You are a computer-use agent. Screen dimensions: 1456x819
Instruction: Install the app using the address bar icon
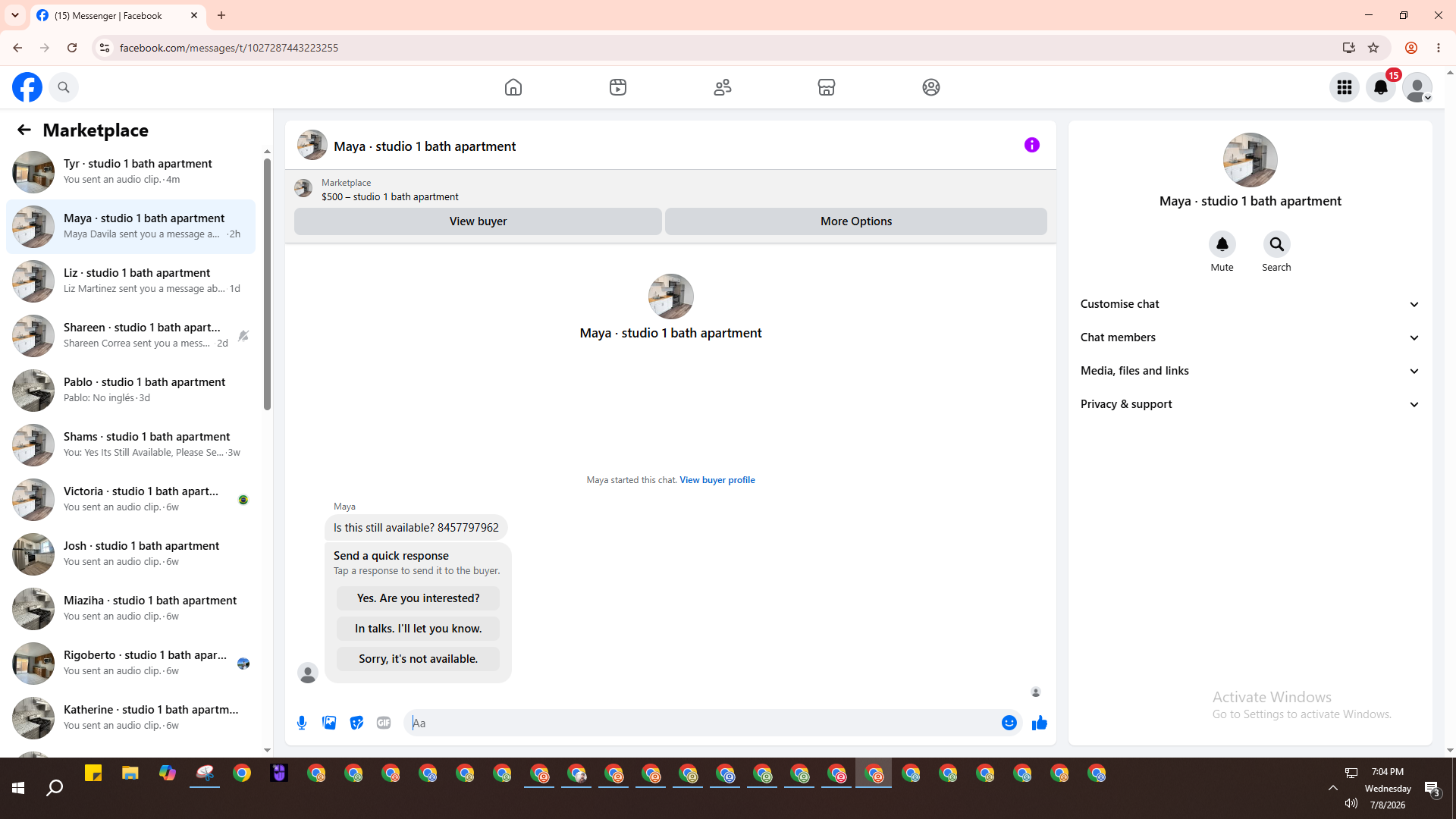[1348, 48]
